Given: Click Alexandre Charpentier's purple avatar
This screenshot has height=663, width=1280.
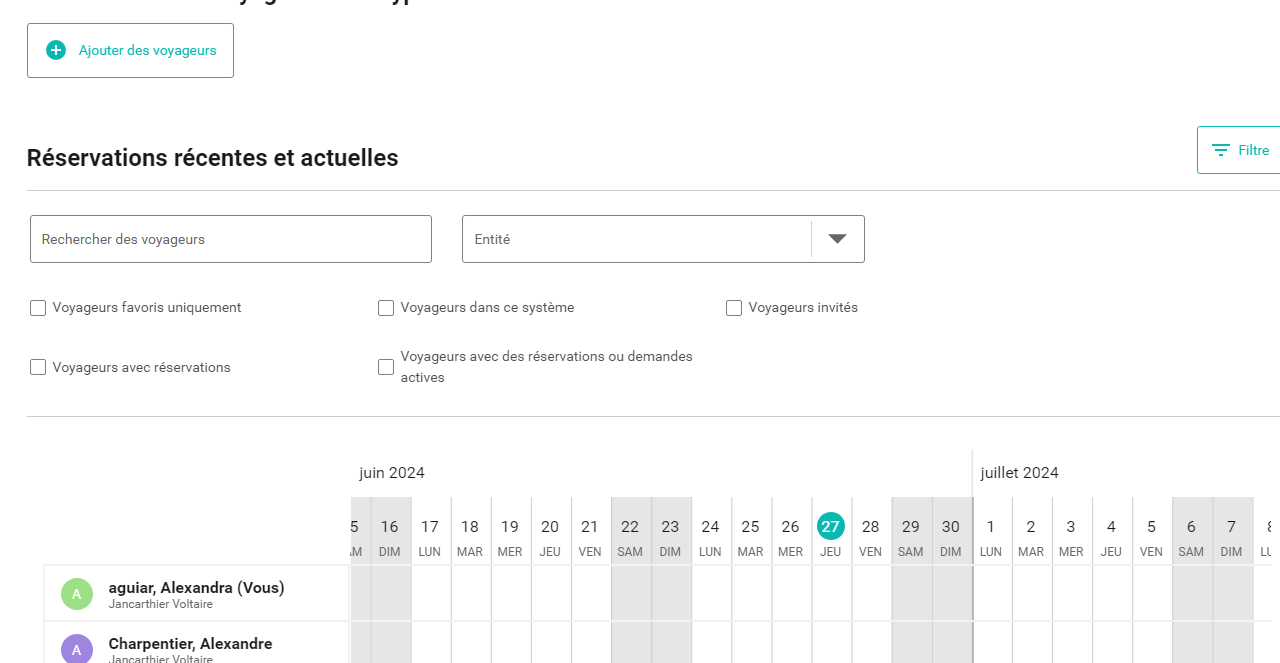Looking at the screenshot, I should (x=77, y=649).
